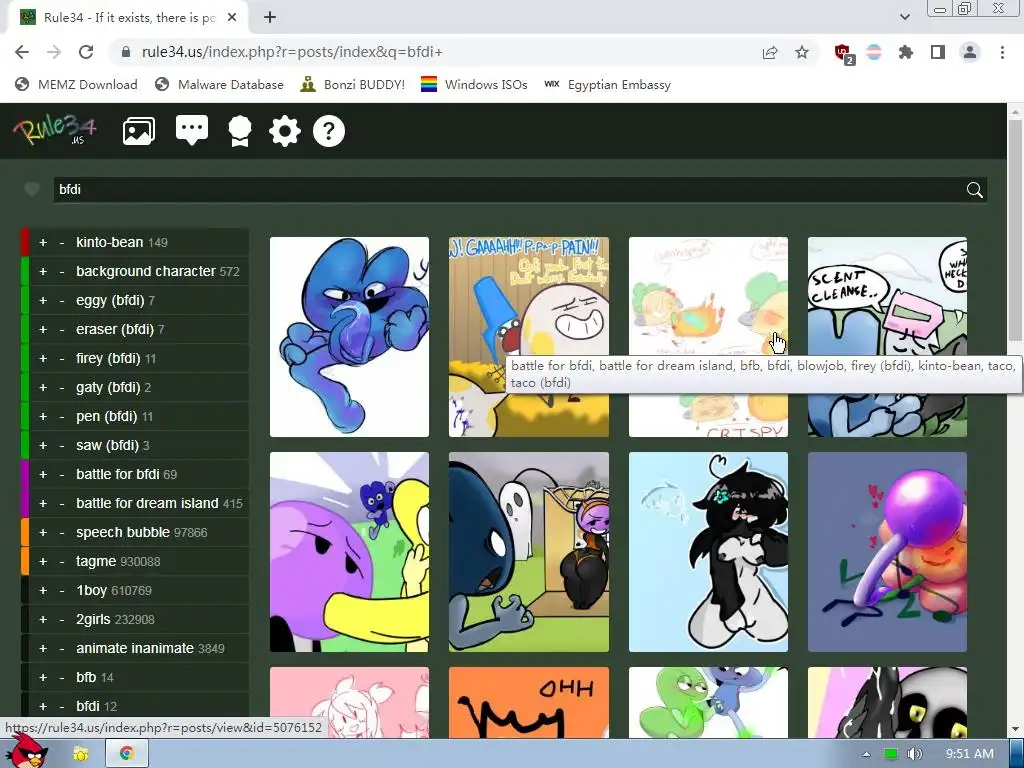1024x768 pixels.
Task: Open the pen (bfdi) tag link
Action: (107, 416)
